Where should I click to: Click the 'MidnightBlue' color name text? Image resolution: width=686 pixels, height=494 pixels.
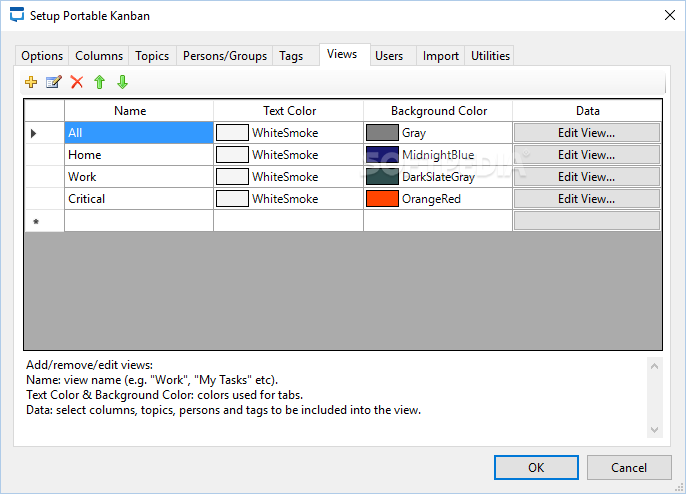pyautogui.click(x=438, y=155)
